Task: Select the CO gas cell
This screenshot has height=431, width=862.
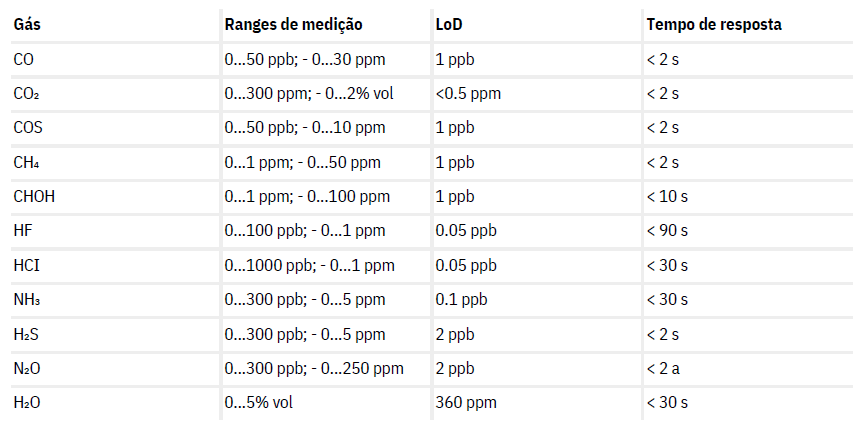Action: coord(24,59)
